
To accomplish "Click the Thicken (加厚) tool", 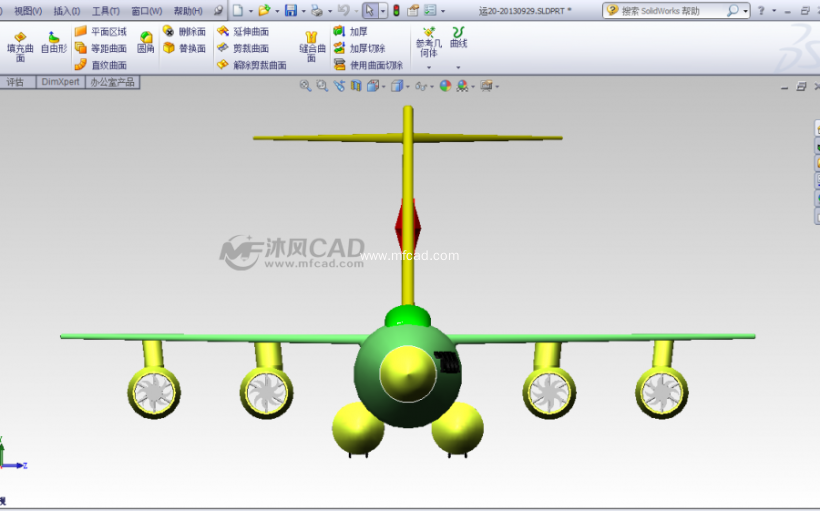I will pos(351,31).
